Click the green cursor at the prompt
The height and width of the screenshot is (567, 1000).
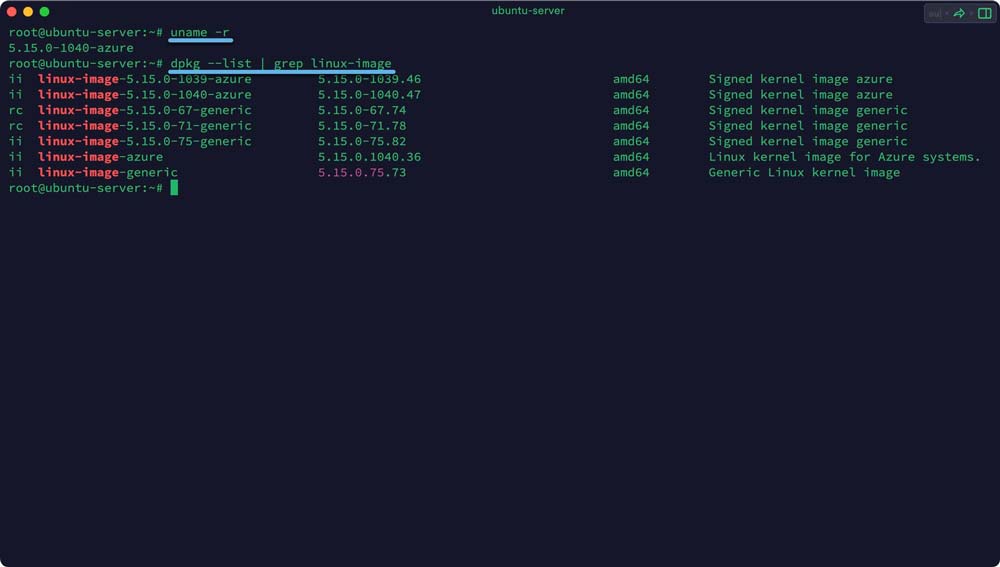click(174, 188)
